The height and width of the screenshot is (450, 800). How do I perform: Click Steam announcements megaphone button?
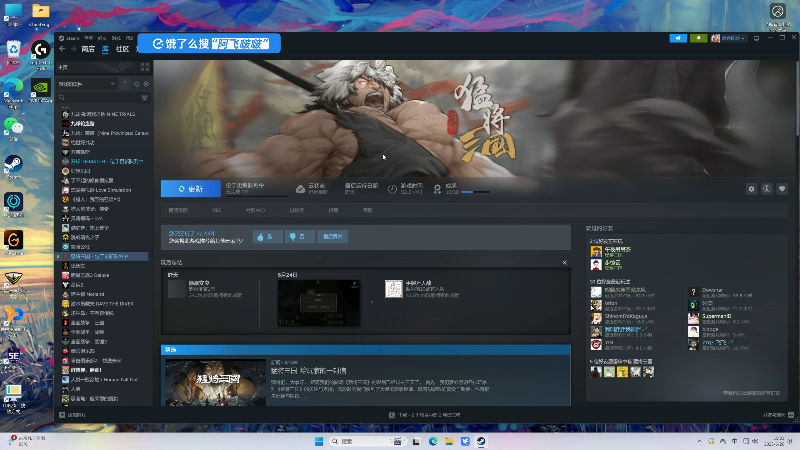678,38
